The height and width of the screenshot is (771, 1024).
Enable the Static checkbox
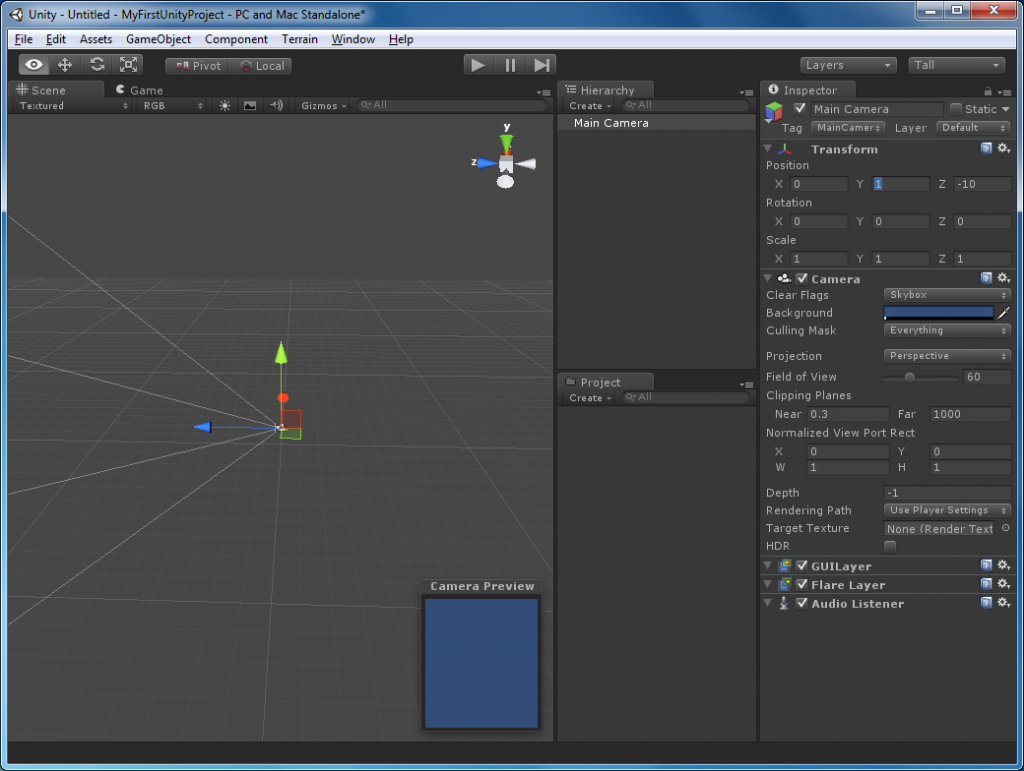tap(956, 108)
